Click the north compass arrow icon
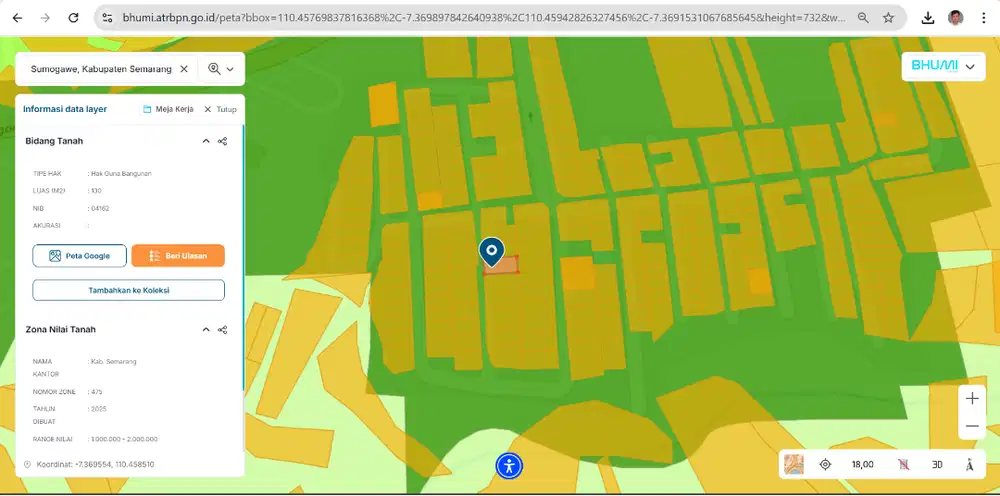1000x496 pixels. point(970,464)
